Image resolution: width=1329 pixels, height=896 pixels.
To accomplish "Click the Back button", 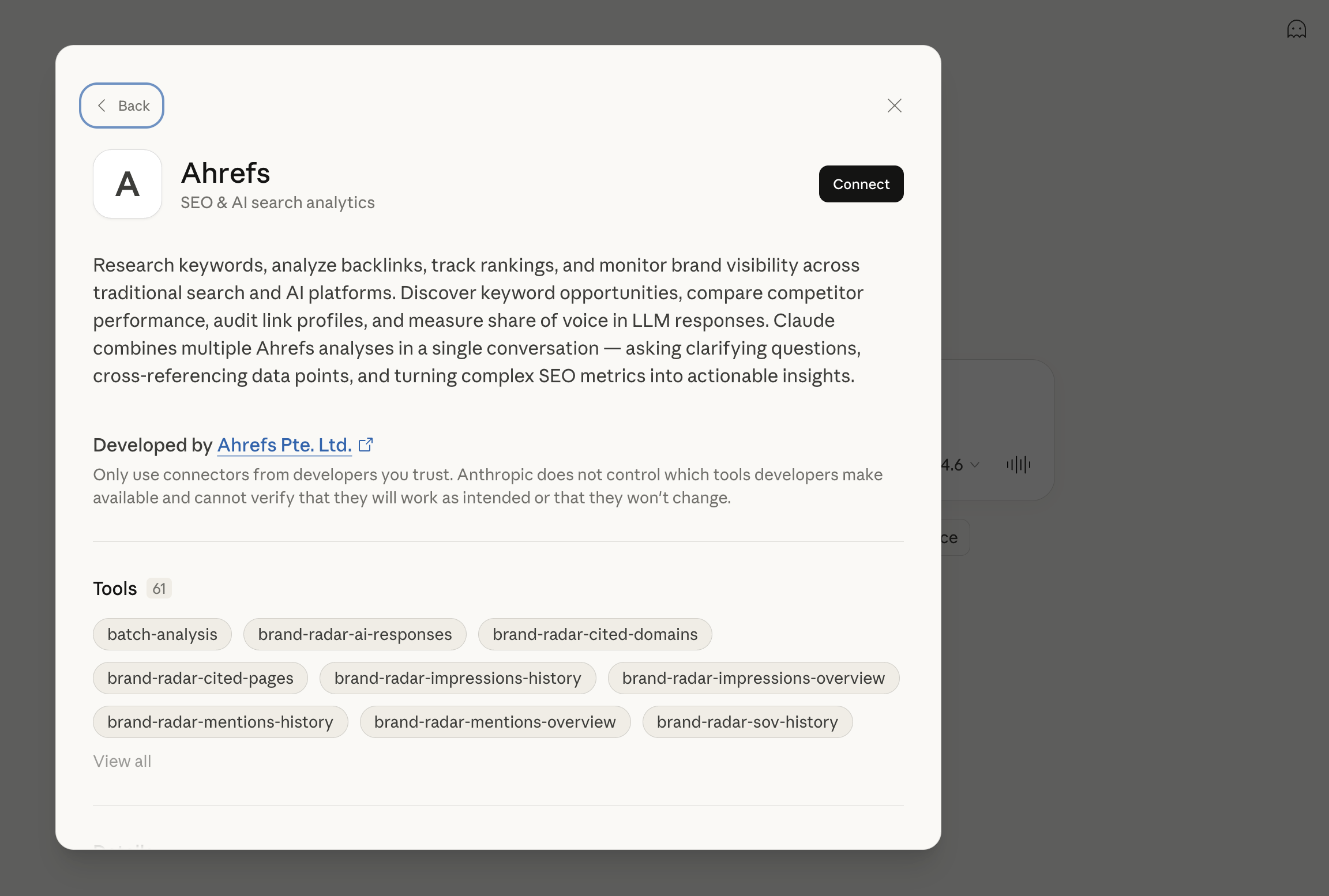I will tap(122, 106).
